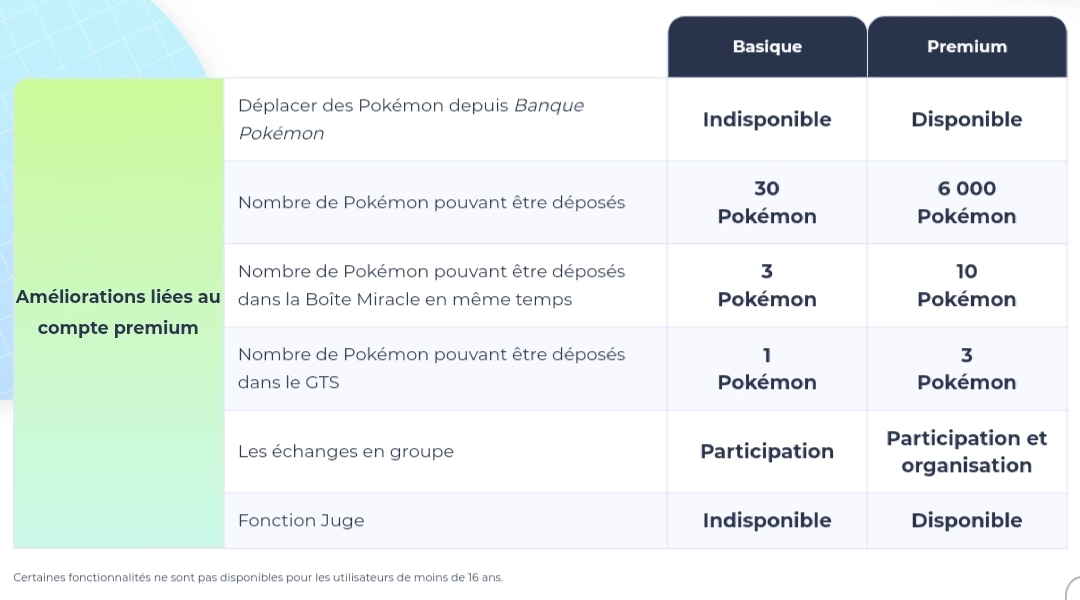This screenshot has width=1080, height=600.
Task: Click Disponible in the Banque Pokémon row
Action: click(967, 119)
